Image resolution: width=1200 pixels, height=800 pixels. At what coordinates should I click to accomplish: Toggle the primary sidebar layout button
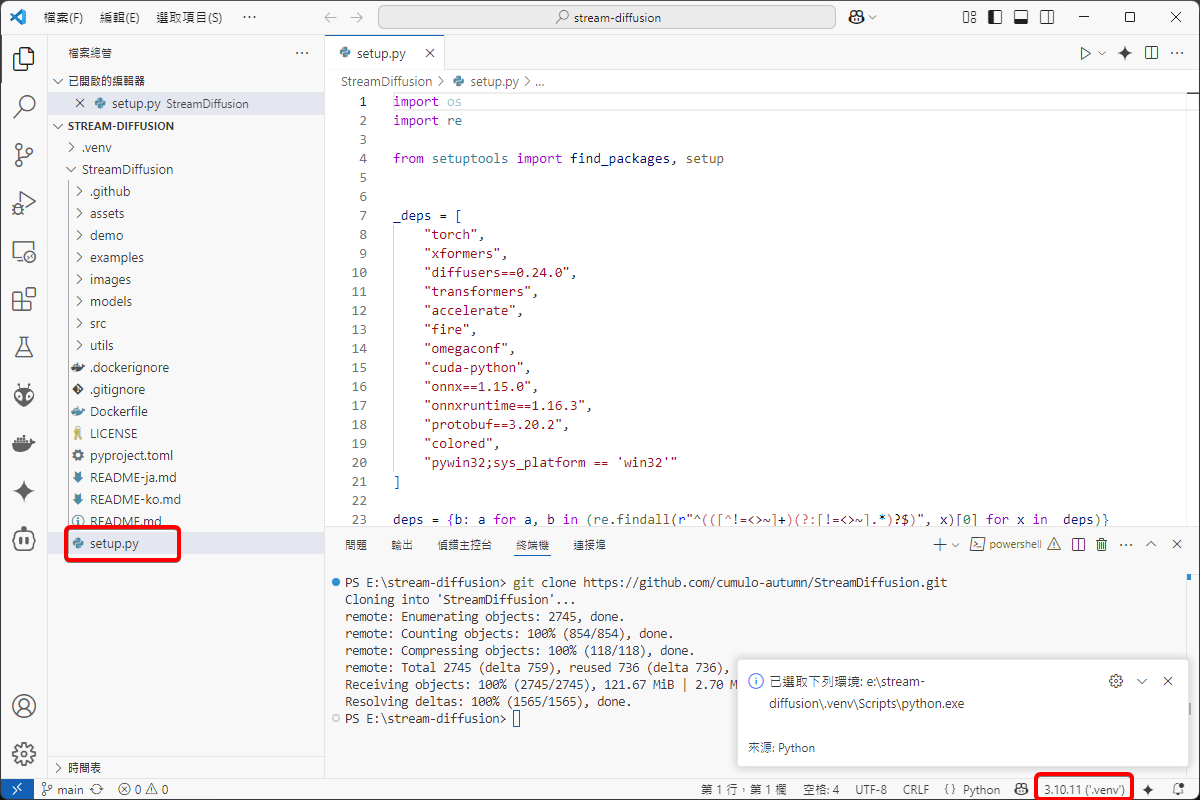tap(993, 18)
